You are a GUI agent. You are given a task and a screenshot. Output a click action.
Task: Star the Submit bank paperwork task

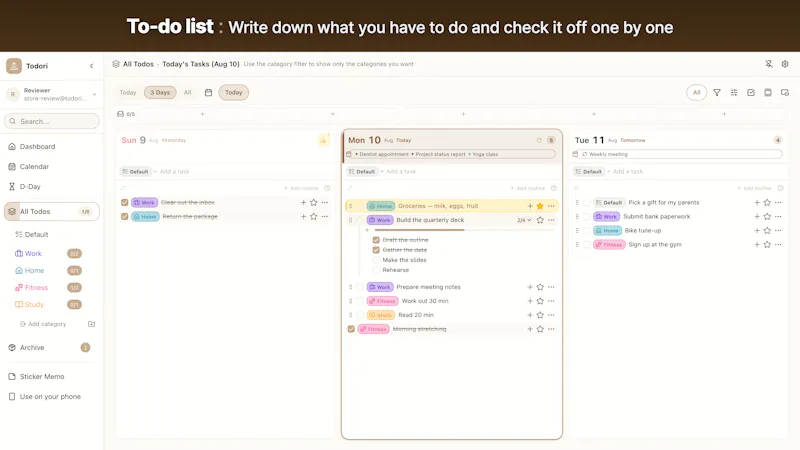767,216
